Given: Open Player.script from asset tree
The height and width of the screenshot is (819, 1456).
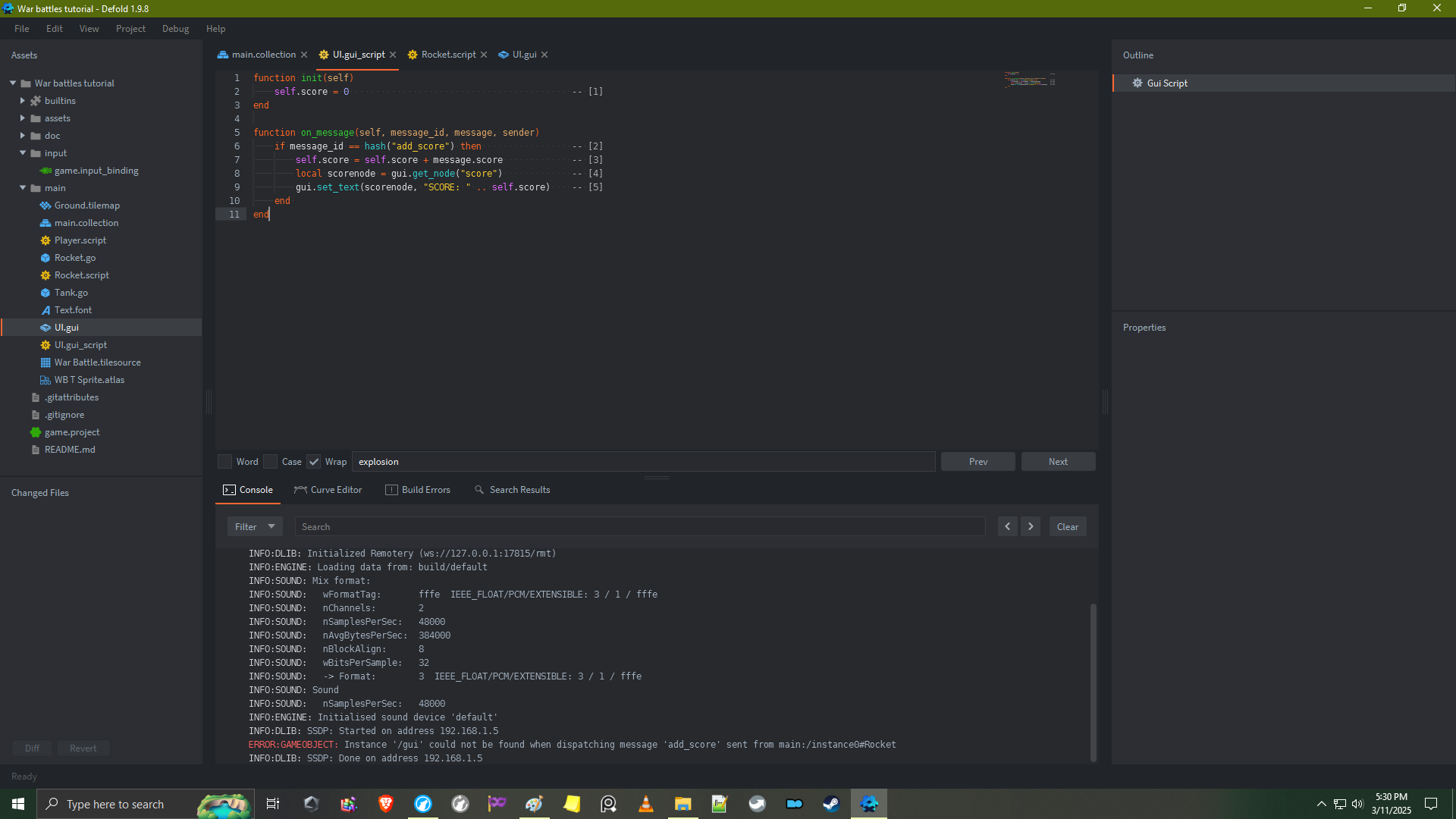Looking at the screenshot, I should click(x=80, y=240).
